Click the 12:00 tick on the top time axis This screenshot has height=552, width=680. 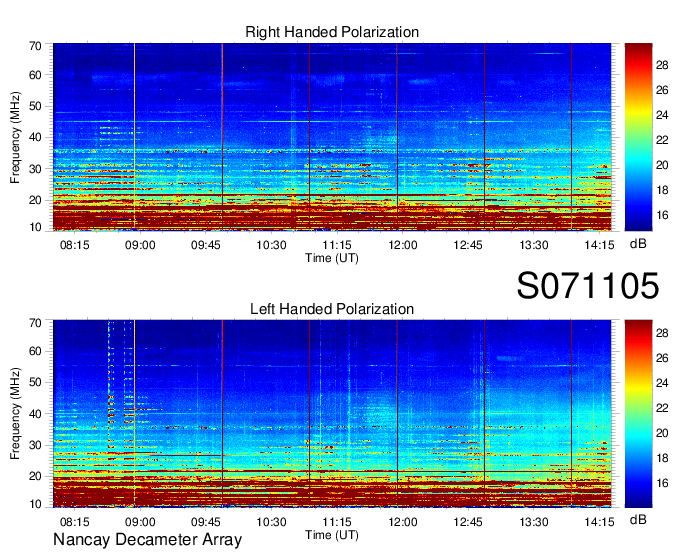coord(402,245)
